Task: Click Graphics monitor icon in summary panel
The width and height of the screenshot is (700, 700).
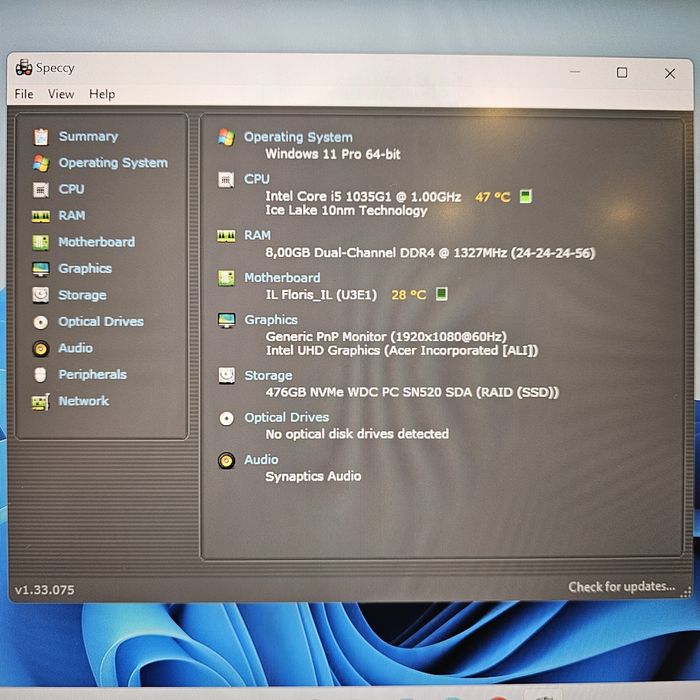Action: click(226, 320)
